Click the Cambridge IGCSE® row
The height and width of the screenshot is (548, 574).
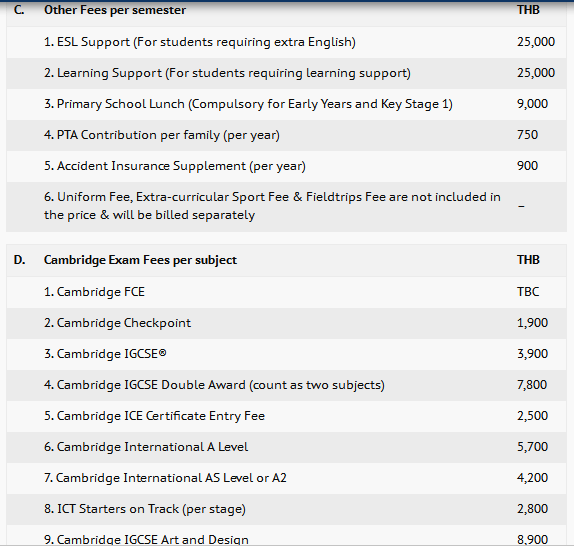(x=286, y=354)
